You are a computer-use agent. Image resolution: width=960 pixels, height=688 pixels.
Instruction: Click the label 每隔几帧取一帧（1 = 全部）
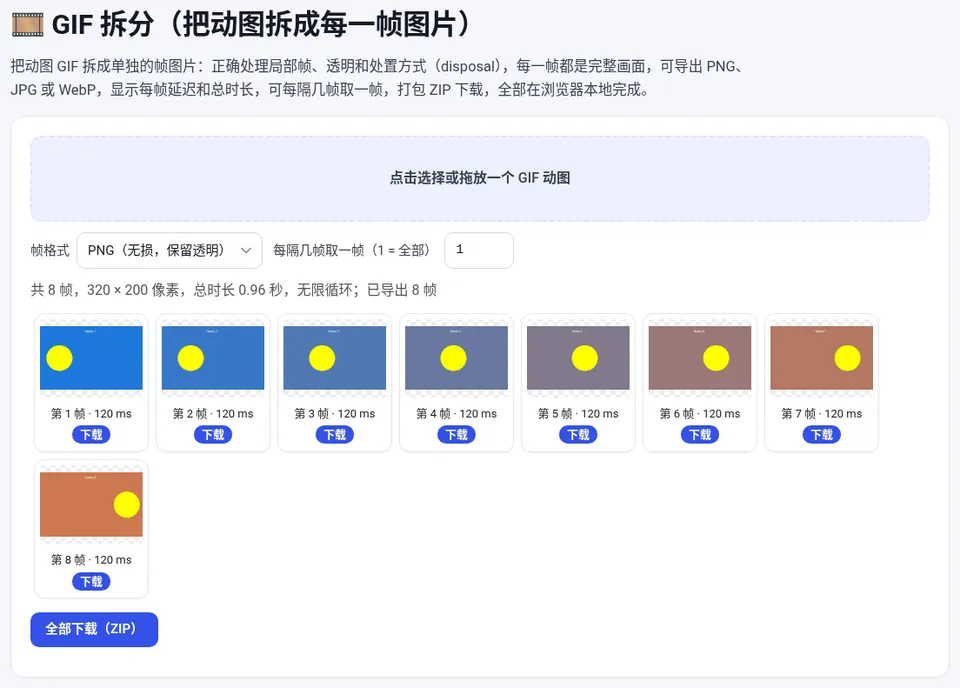[x=353, y=250]
